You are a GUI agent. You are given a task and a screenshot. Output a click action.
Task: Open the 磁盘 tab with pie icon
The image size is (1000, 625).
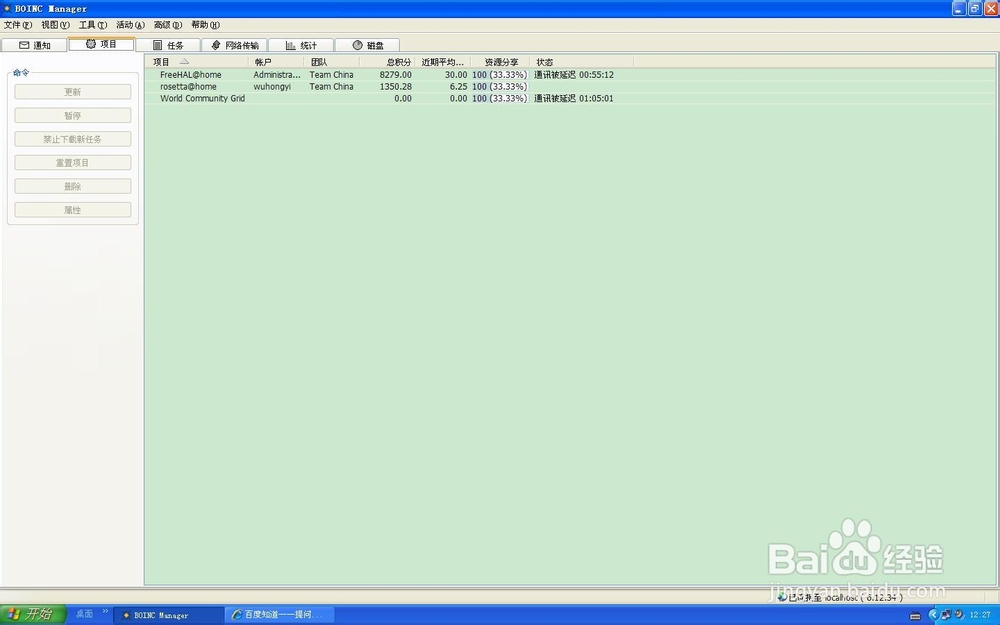[368, 45]
